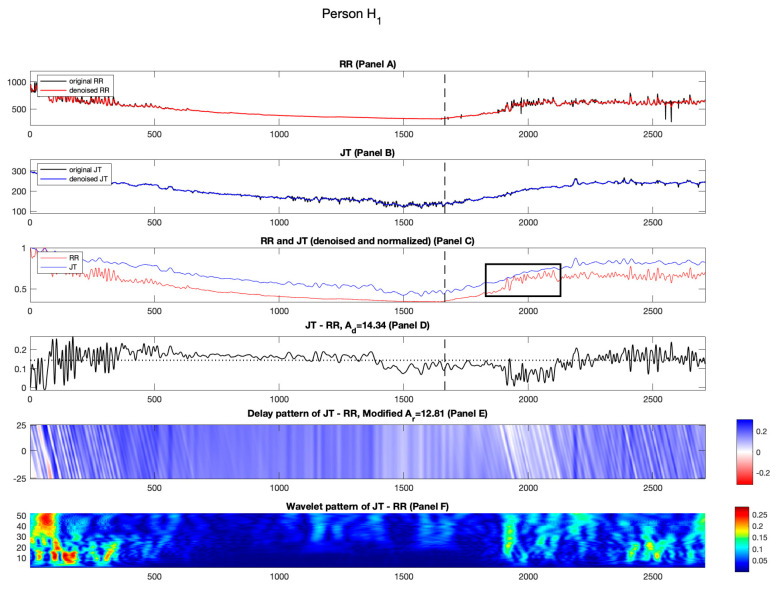
Task: Click the -0.2 label on the Panel E colorbar
Action: 763,473
